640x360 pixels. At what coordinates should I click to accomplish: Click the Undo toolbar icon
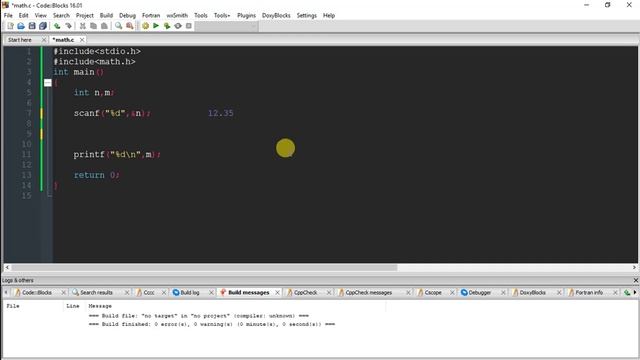click(x=57, y=26)
